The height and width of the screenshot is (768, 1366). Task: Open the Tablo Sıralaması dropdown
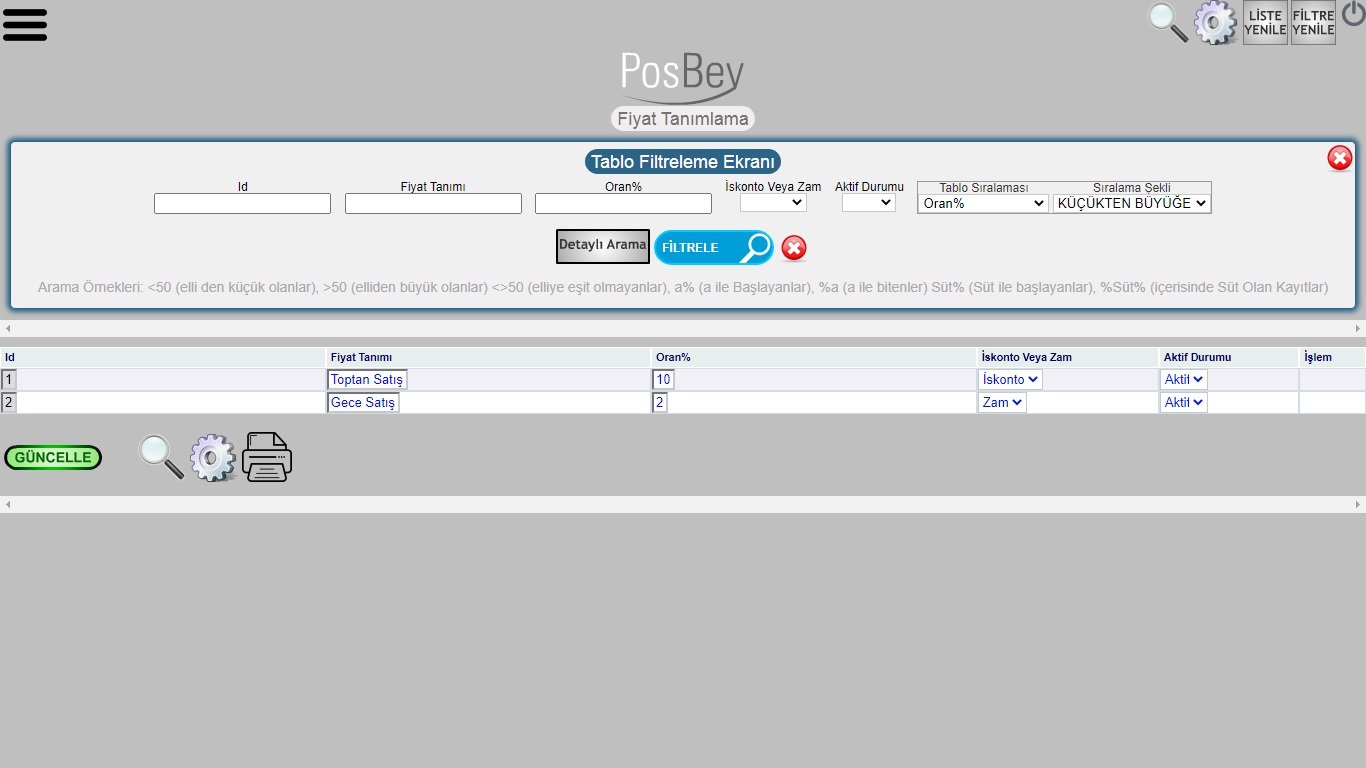[983, 203]
